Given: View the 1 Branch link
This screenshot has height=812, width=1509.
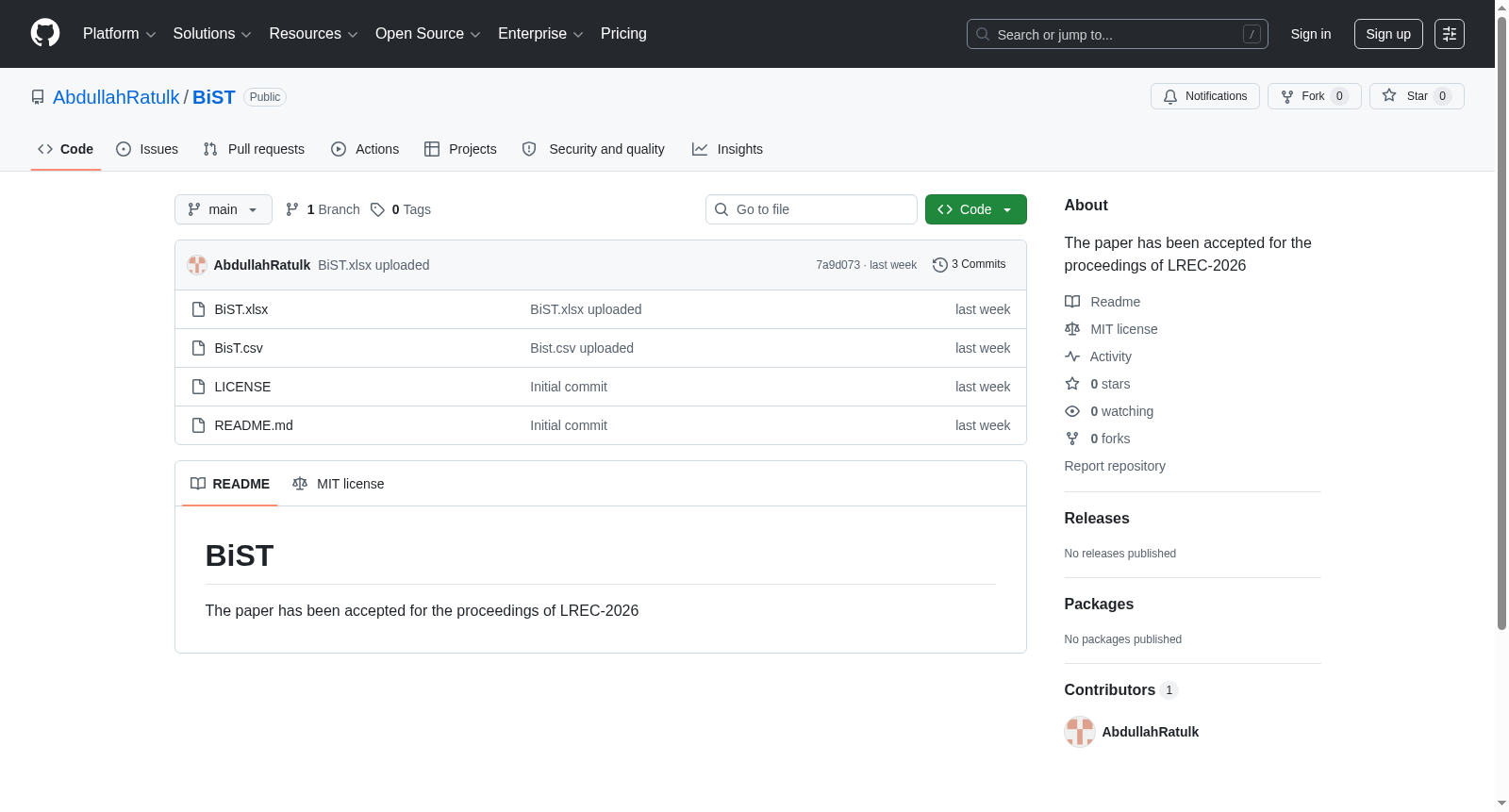Looking at the screenshot, I should (323, 209).
